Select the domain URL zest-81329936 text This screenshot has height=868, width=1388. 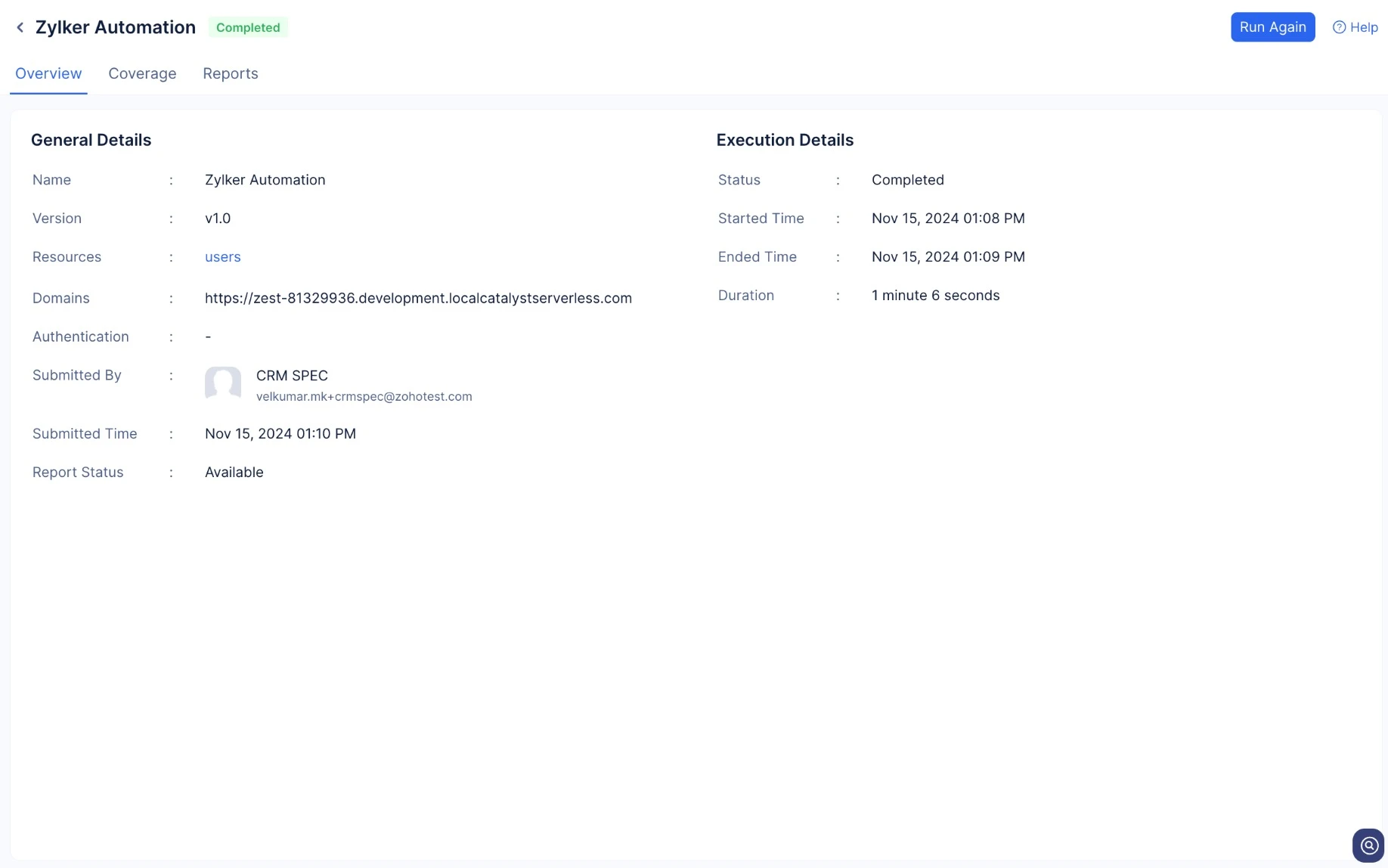(418, 298)
